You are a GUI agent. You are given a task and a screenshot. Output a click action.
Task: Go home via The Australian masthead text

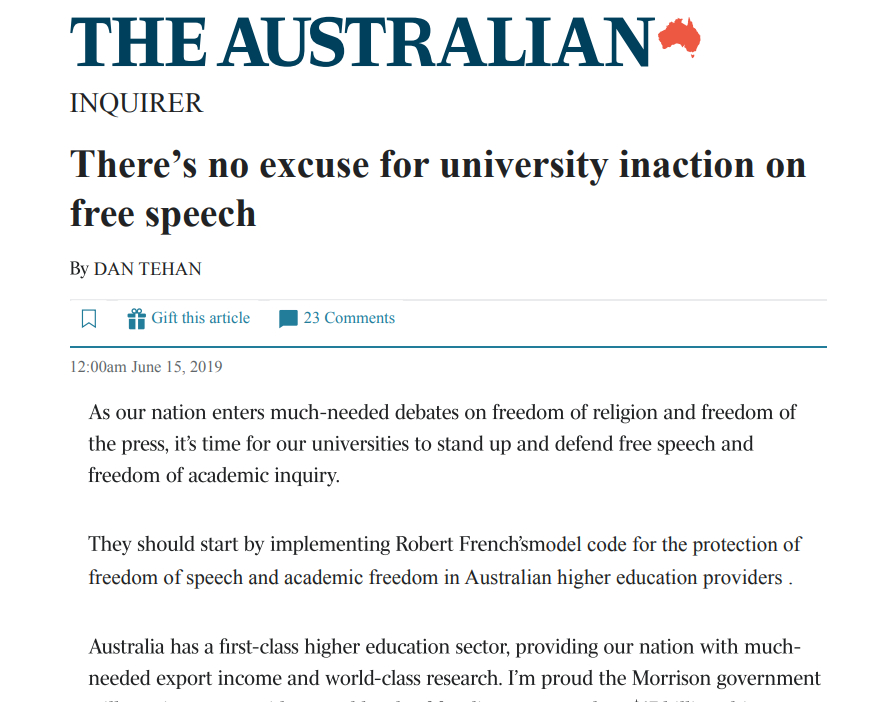362,42
